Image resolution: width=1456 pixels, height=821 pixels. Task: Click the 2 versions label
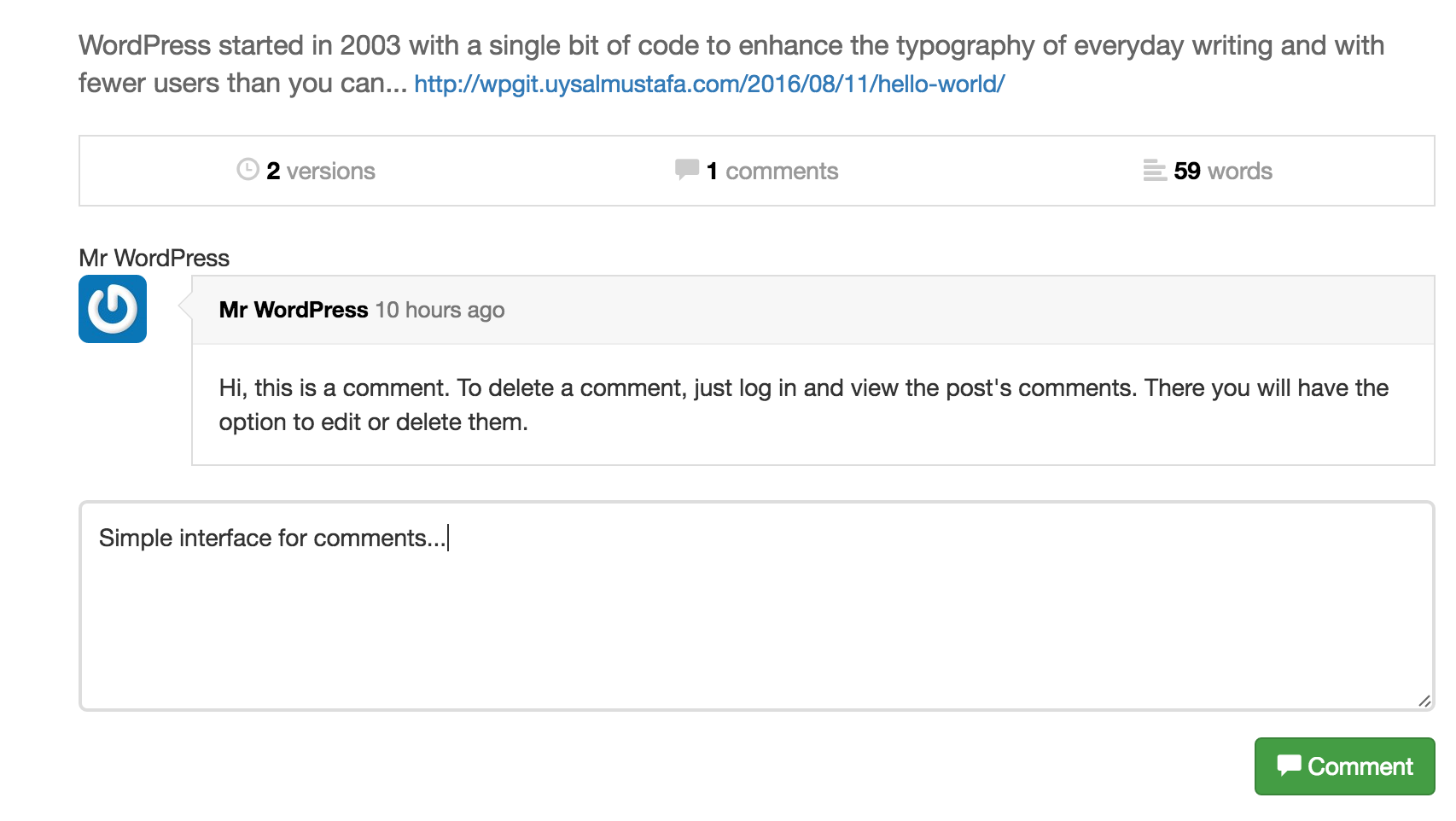(x=320, y=171)
